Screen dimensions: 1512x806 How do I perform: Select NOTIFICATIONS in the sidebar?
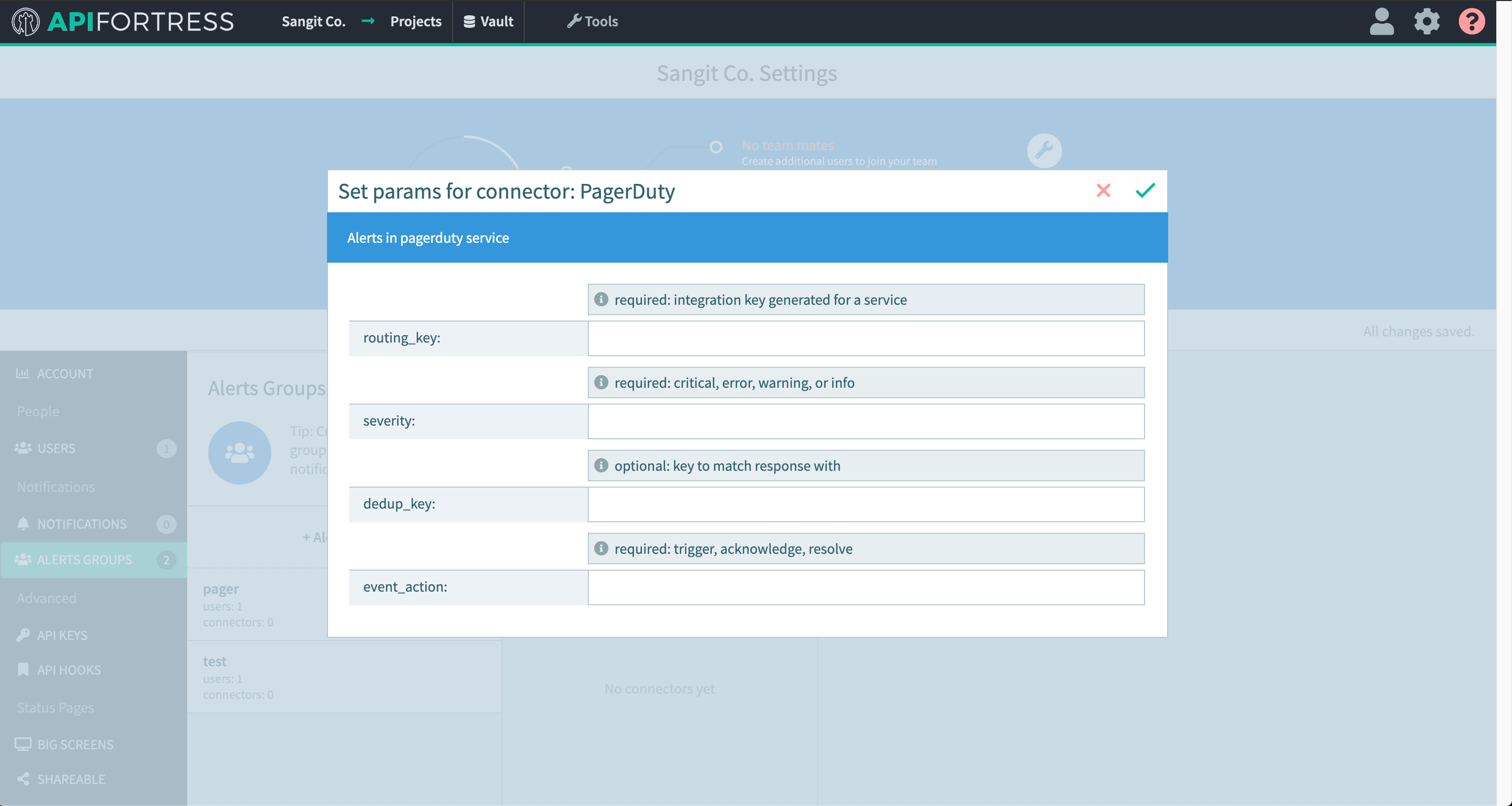pos(94,524)
